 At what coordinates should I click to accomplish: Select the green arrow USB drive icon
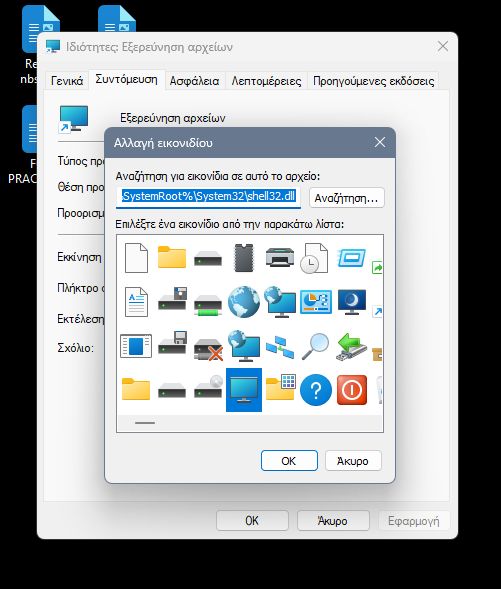coord(351,346)
